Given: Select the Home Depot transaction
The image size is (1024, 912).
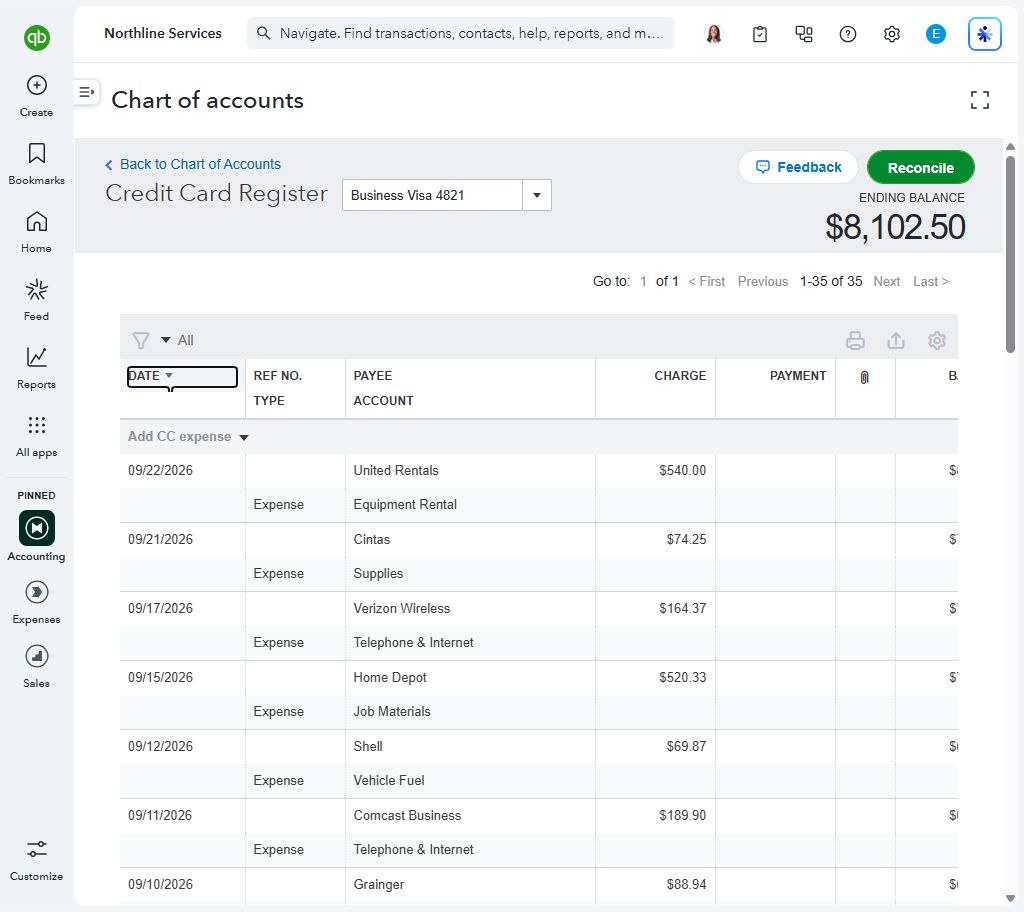Looking at the screenshot, I should (539, 695).
